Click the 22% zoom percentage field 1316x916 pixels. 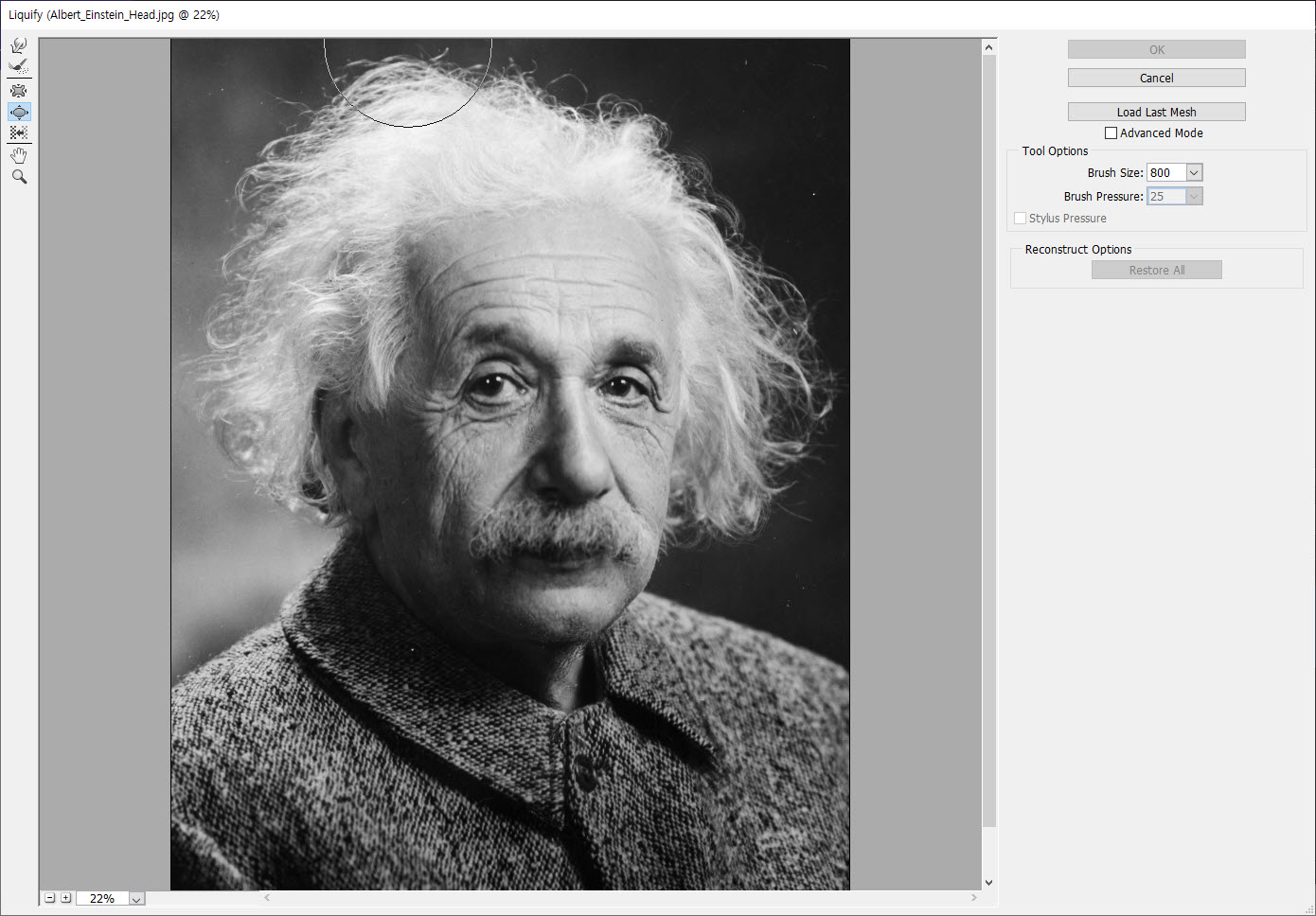click(x=102, y=899)
